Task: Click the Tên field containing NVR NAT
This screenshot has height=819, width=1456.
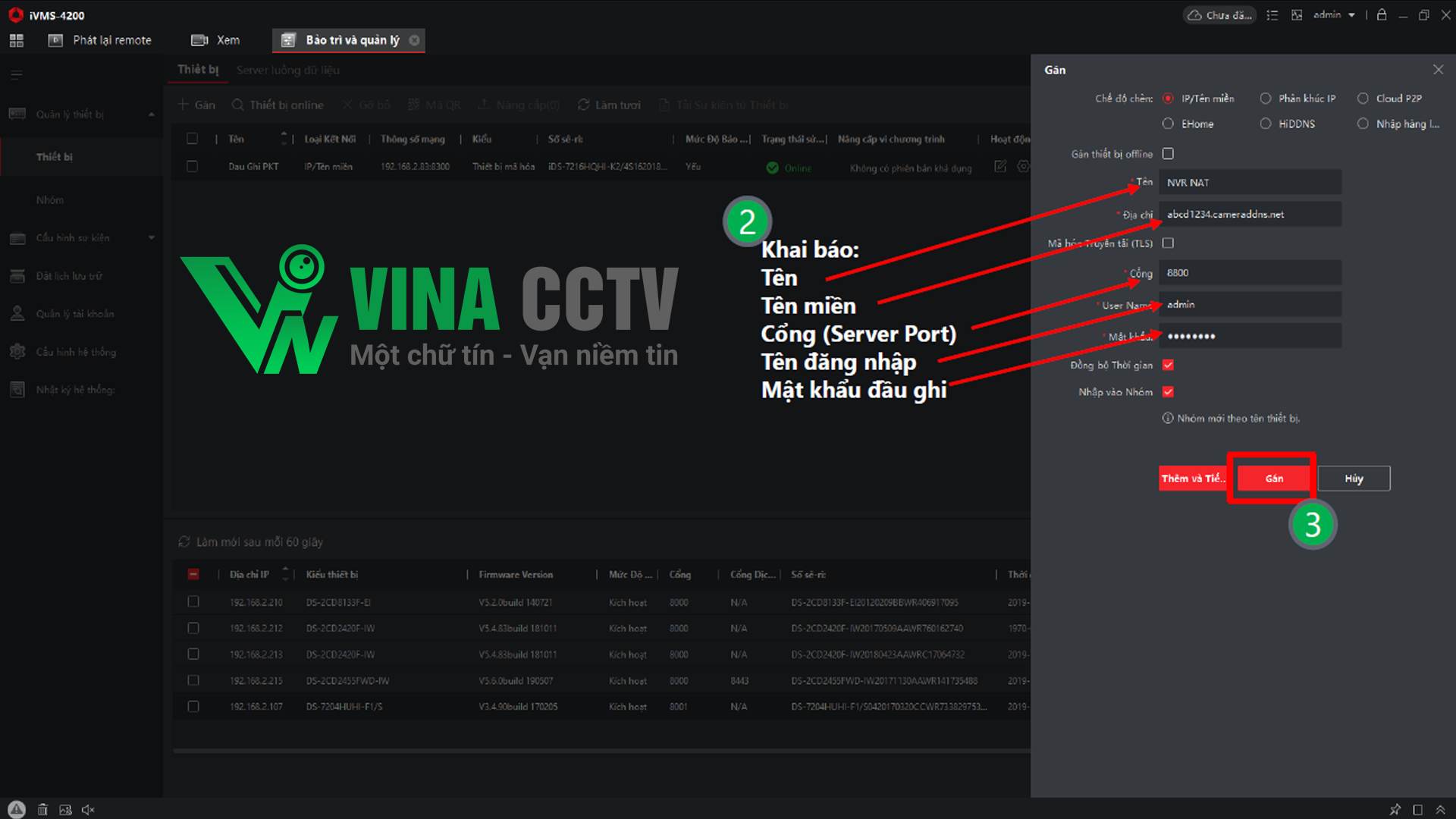Action: pos(1250,183)
